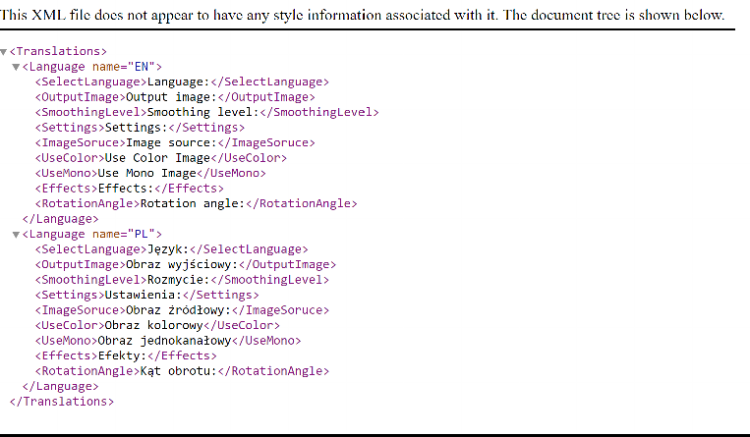Click the 'Język:' SelectLanguage line
Image resolution: width=750 pixels, height=437 pixels.
click(171, 249)
